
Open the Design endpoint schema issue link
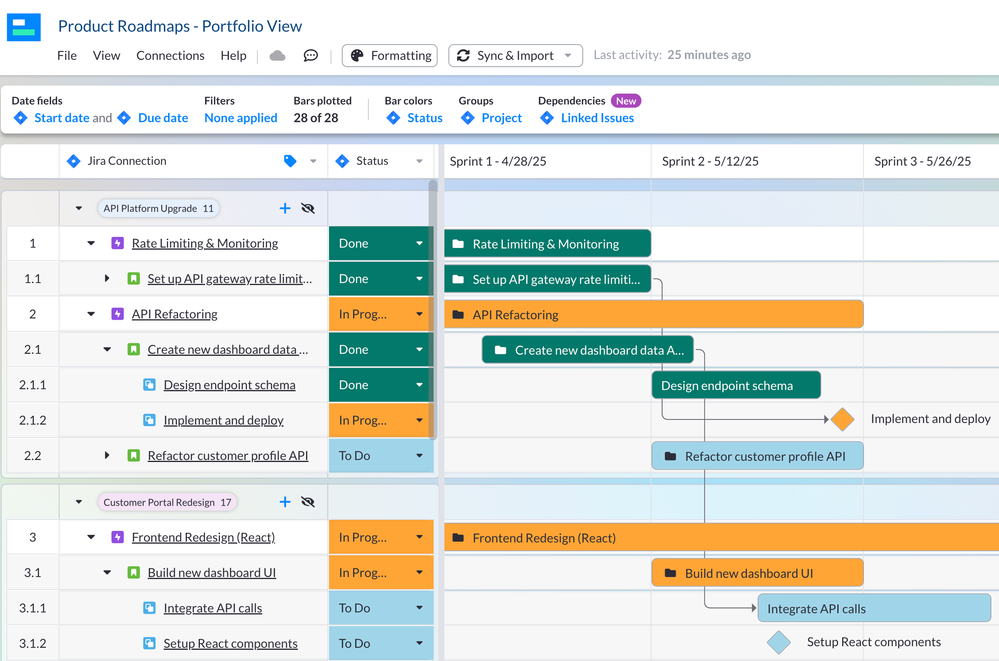[229, 384]
